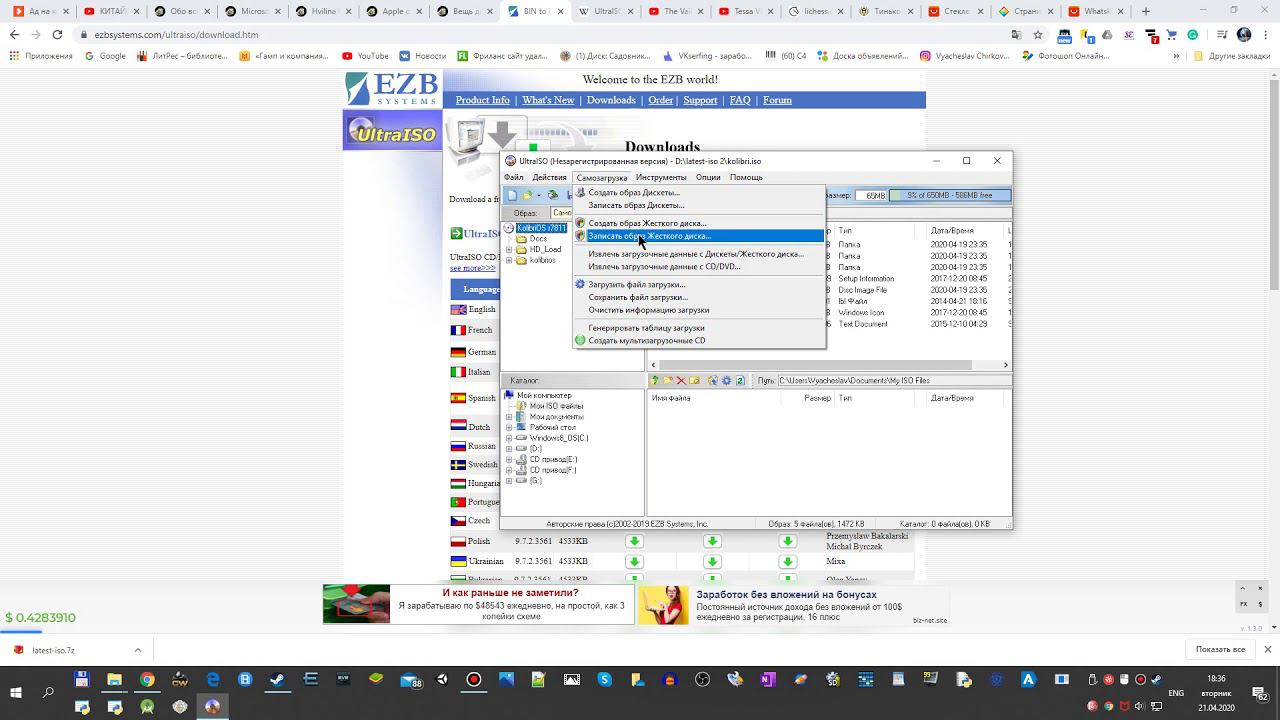Viewport: 1280px width, 720px height.
Task: Click the red X delete icon in Catalog toolbar
Action: coord(681,380)
